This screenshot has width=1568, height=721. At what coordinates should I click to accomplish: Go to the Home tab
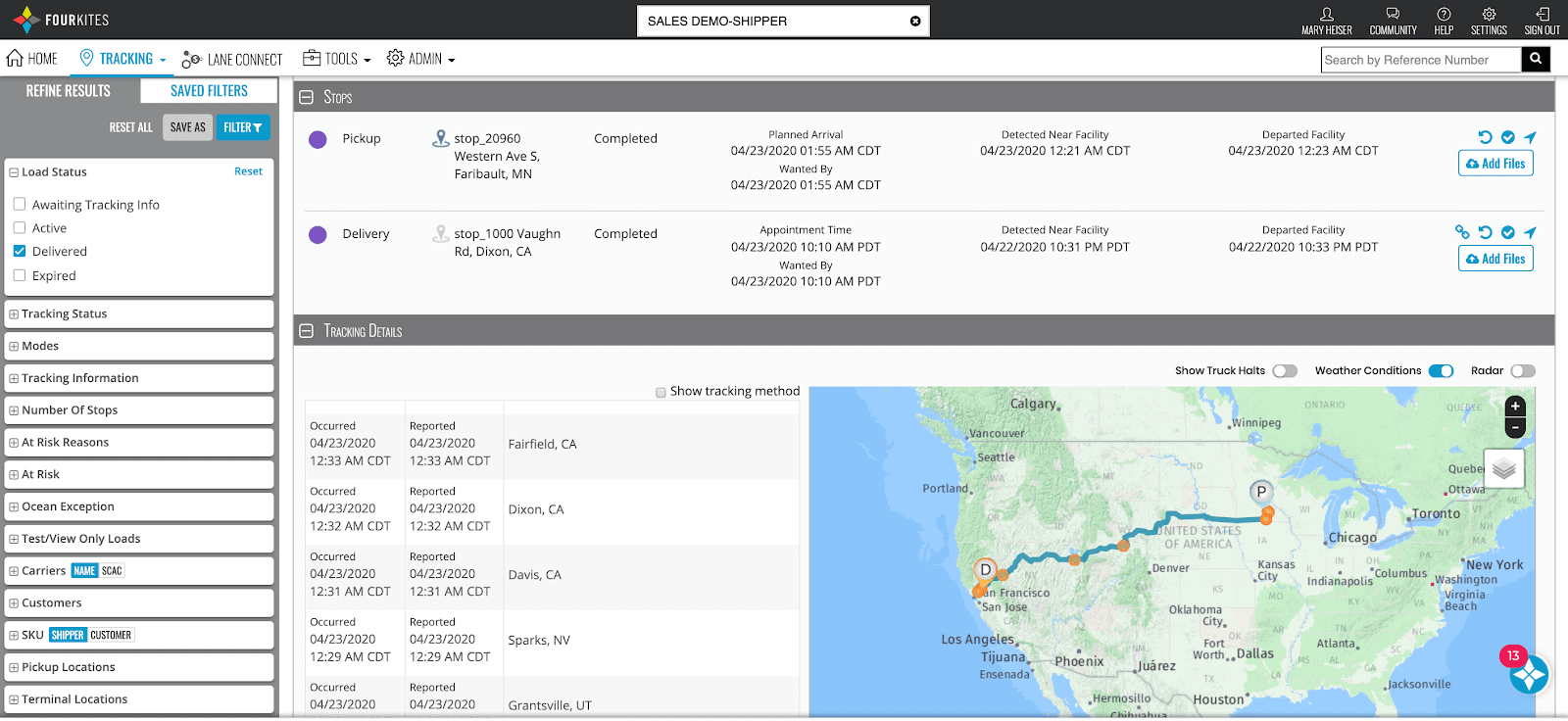[x=32, y=59]
